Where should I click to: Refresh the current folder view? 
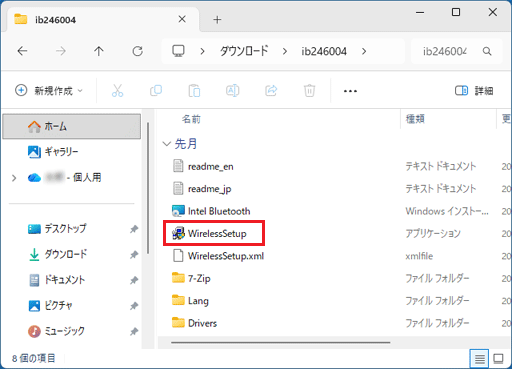pos(137,51)
